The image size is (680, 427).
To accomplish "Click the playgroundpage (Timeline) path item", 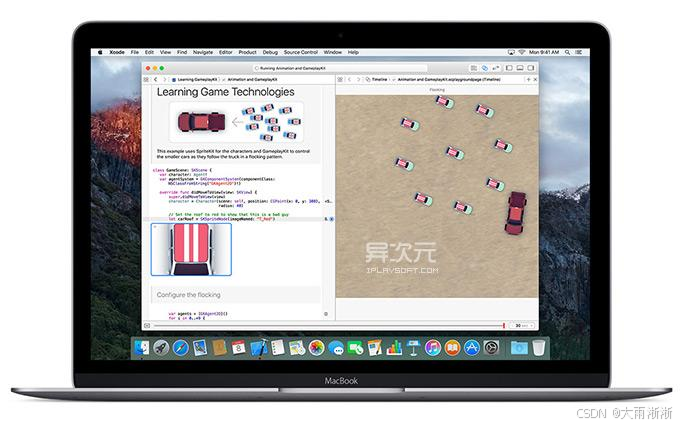I will 449,80.
